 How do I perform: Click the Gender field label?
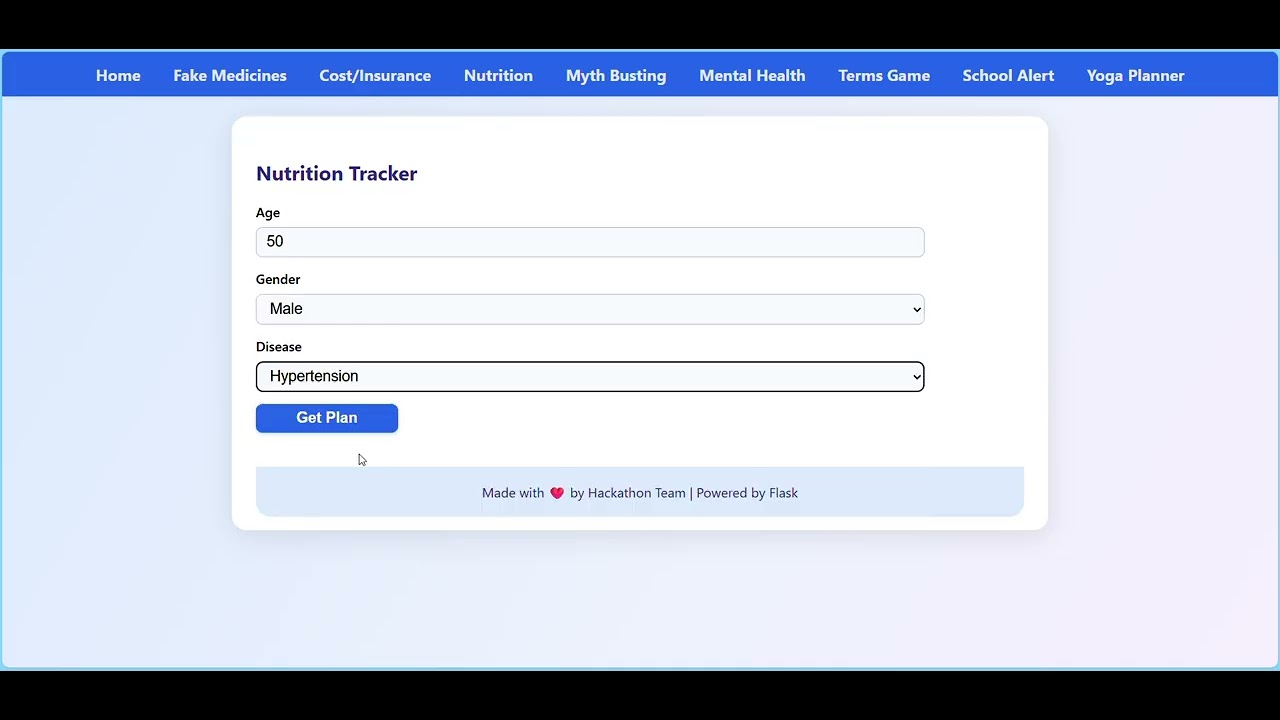click(278, 280)
